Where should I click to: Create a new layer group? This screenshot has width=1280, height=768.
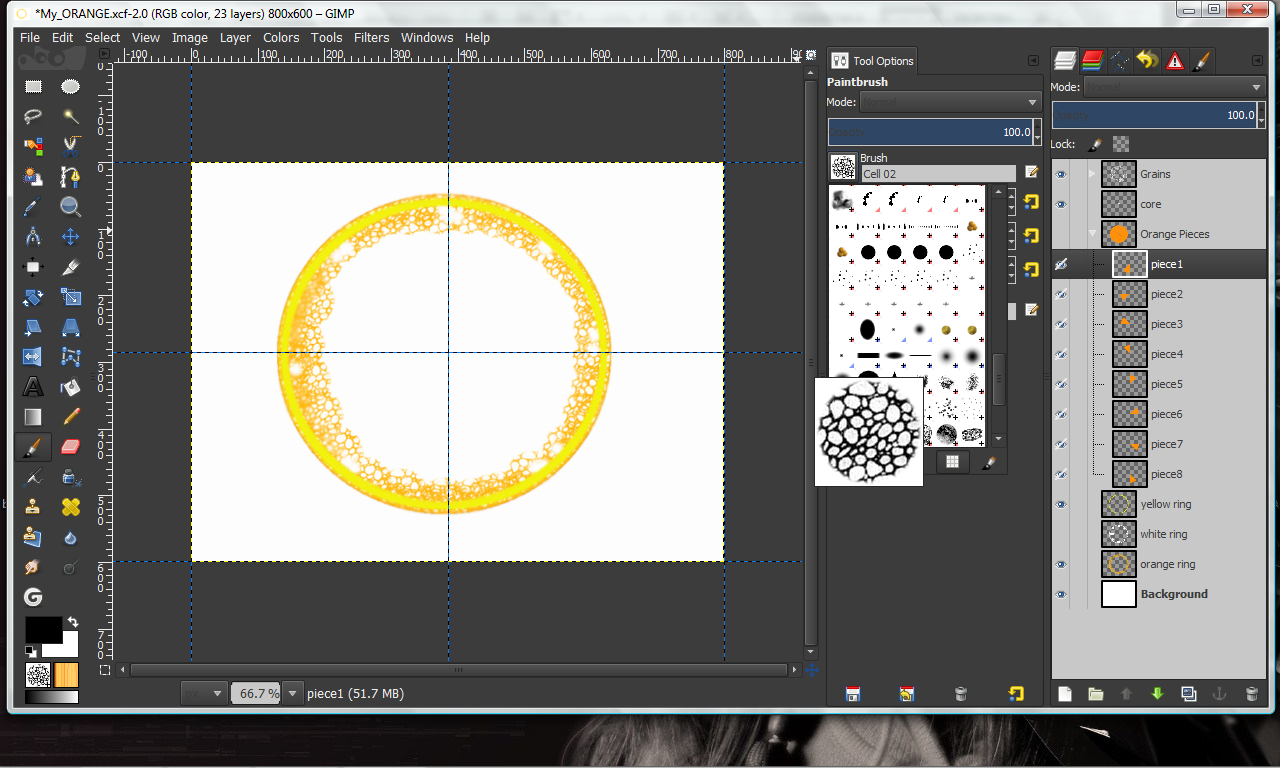(x=1096, y=694)
